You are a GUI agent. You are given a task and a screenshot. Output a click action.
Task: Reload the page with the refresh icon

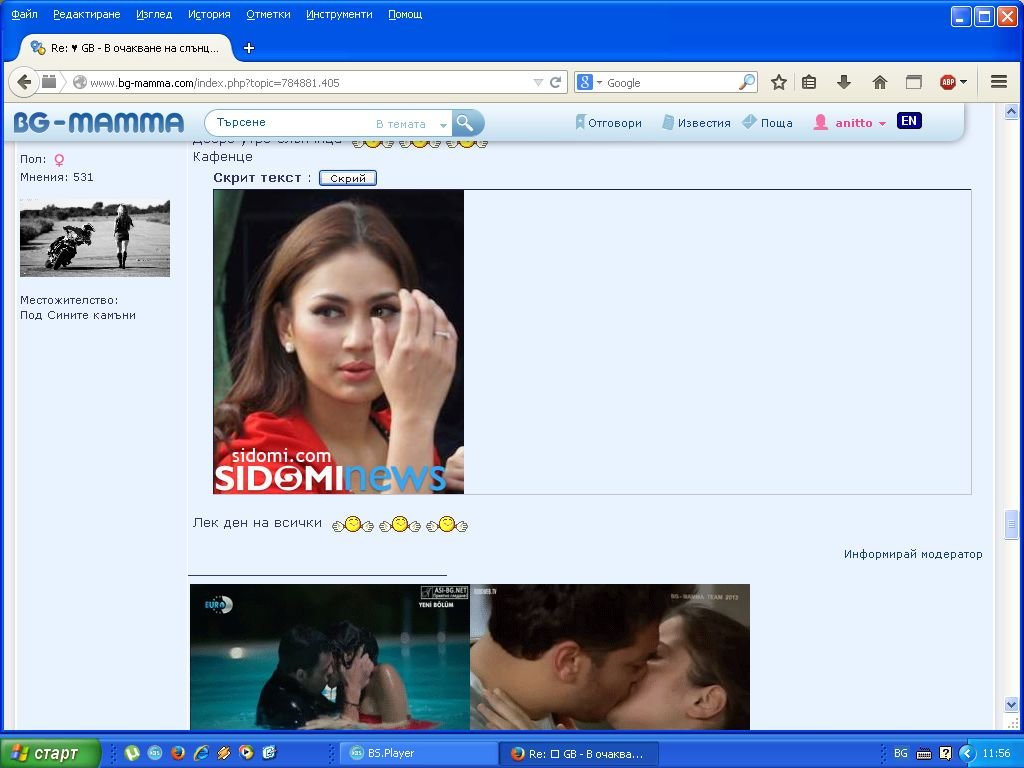pyautogui.click(x=556, y=83)
